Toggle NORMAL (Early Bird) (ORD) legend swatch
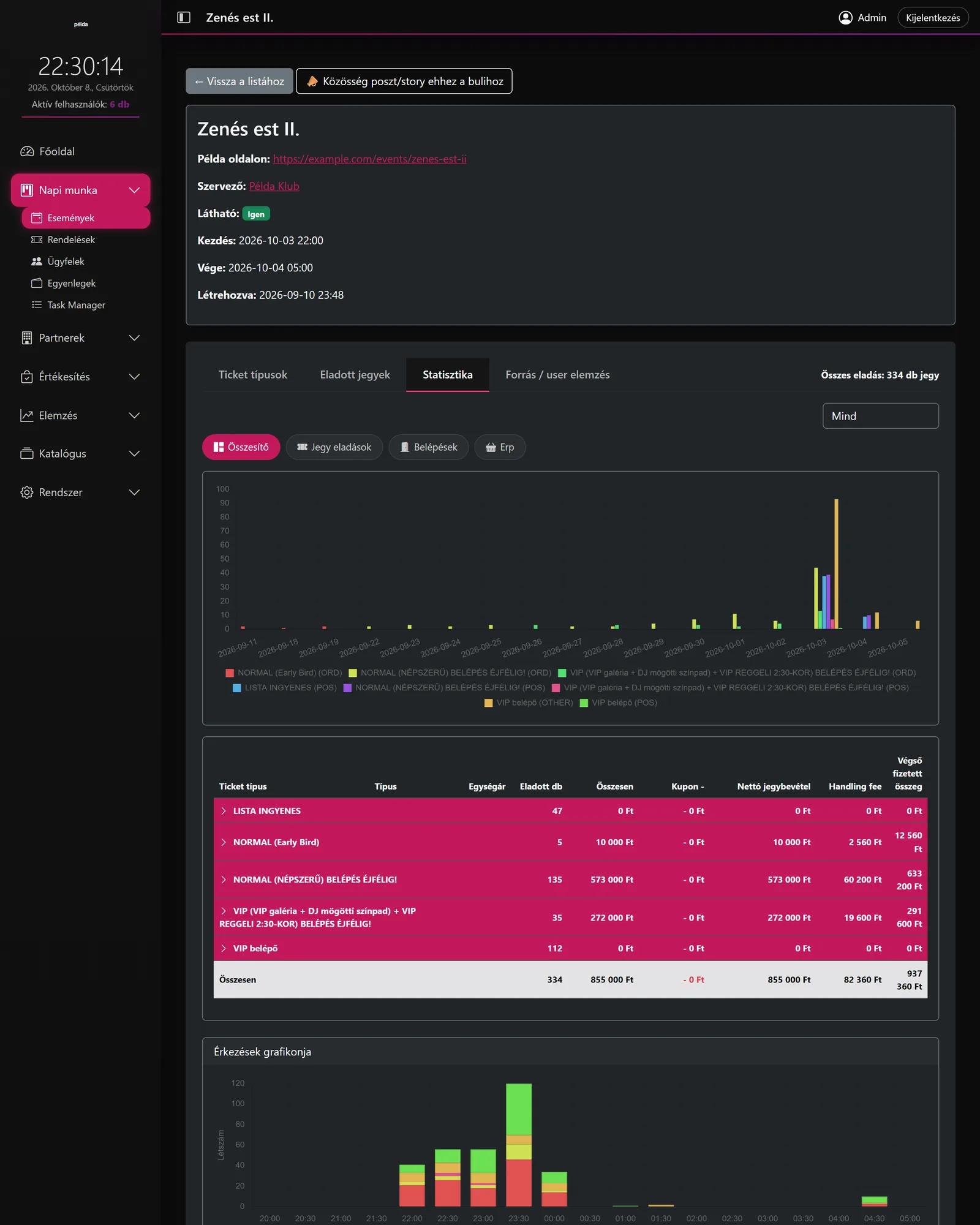Screen dimensions: 980x1225 tap(230, 673)
